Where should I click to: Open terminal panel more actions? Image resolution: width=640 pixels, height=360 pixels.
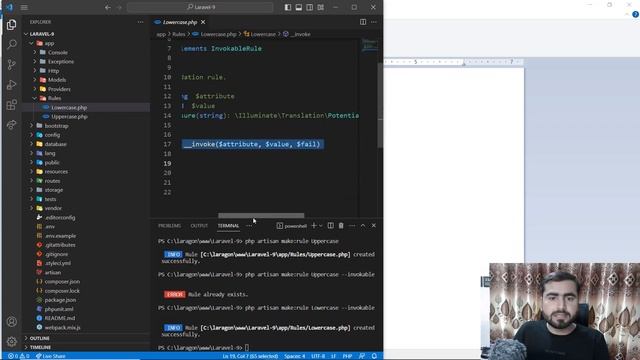click(352, 226)
